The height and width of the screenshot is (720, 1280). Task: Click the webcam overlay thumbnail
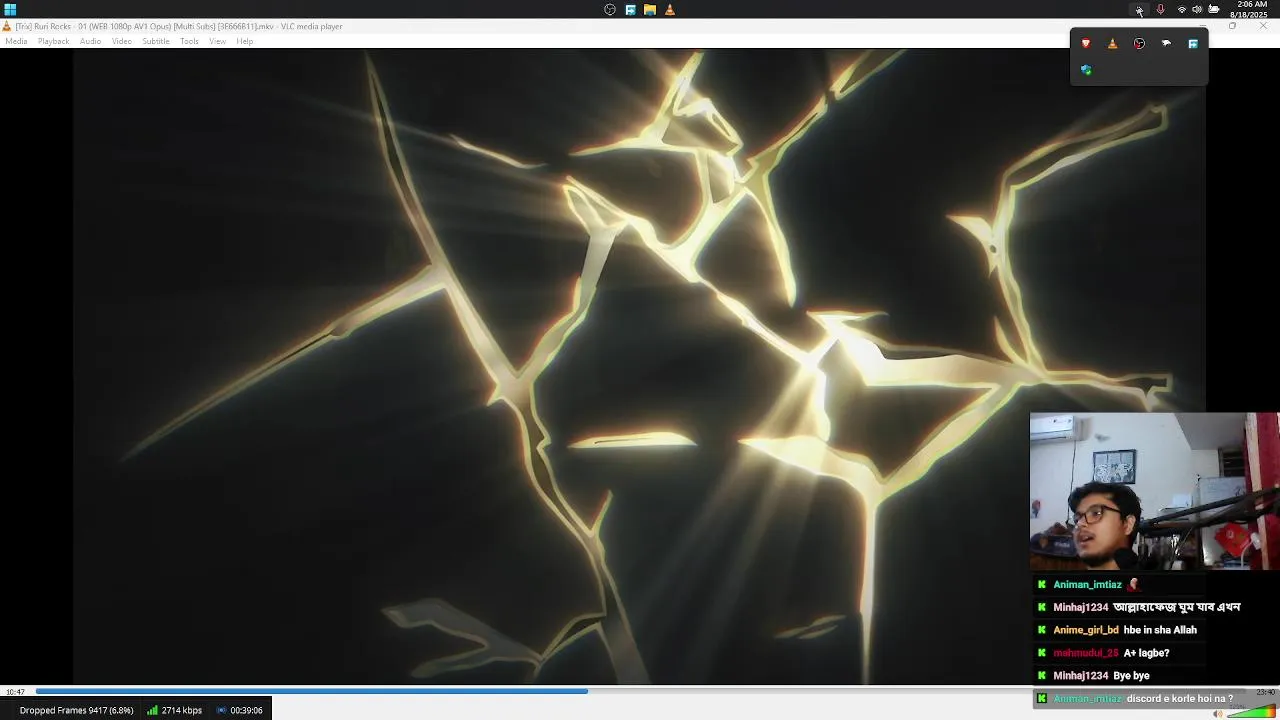point(1155,491)
